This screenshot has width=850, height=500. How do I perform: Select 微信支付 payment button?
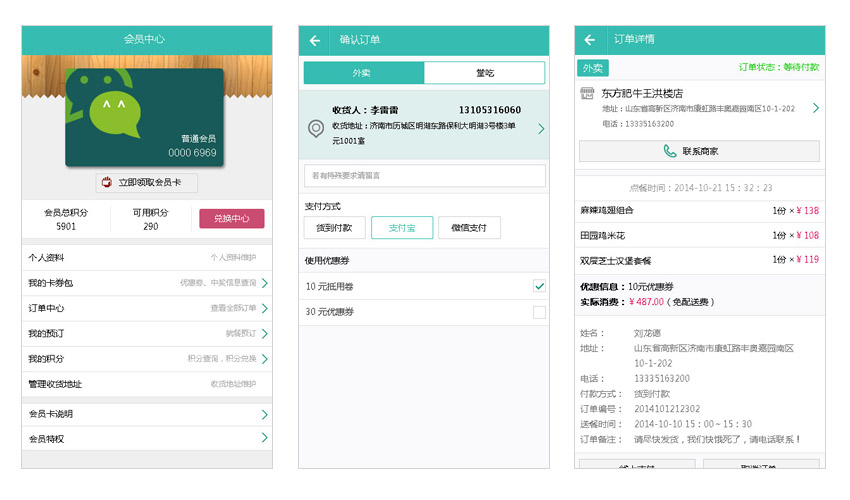pyautogui.click(x=469, y=228)
